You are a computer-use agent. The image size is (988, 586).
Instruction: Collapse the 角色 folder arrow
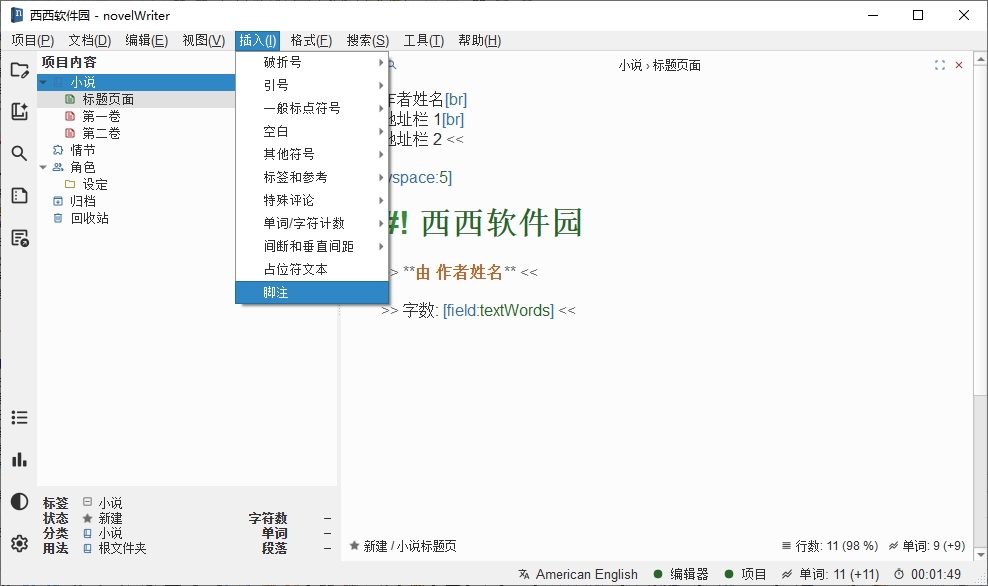point(43,168)
